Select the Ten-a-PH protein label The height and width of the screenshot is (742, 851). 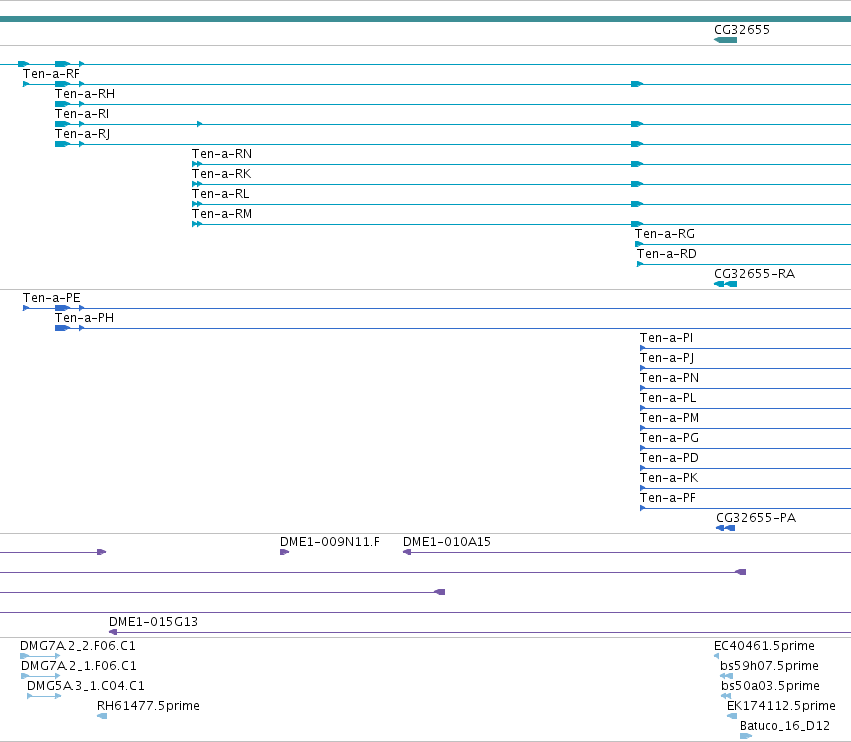click(x=84, y=318)
